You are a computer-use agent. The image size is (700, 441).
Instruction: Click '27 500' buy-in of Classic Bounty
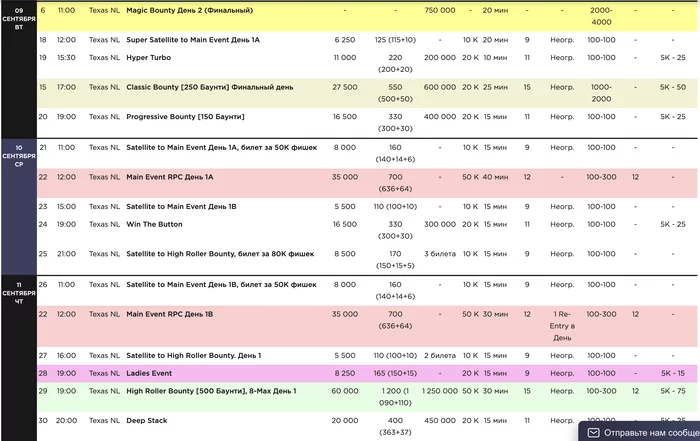click(x=345, y=87)
